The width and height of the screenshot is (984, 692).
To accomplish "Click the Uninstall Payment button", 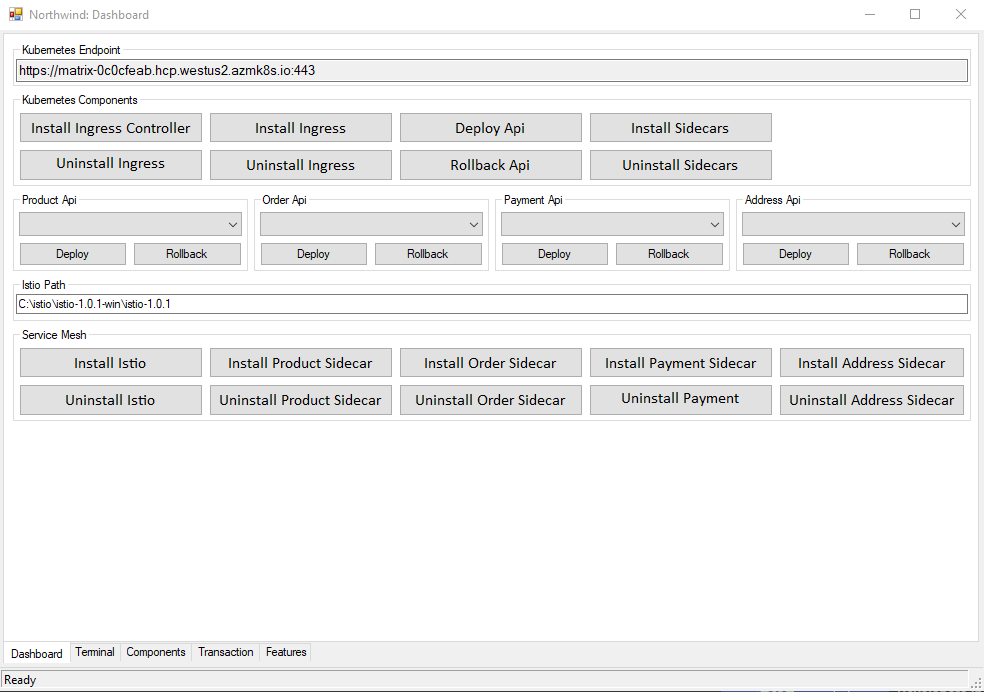I will (681, 400).
